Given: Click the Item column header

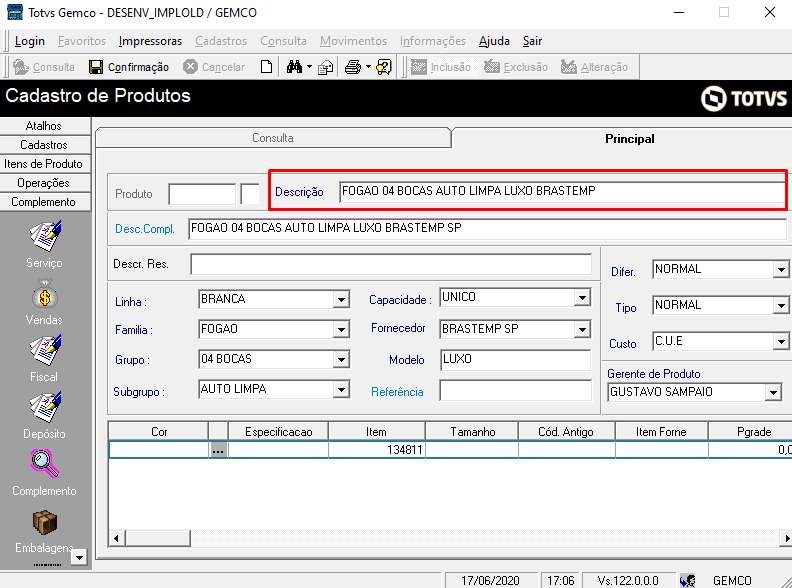Looking at the screenshot, I should [376, 432].
